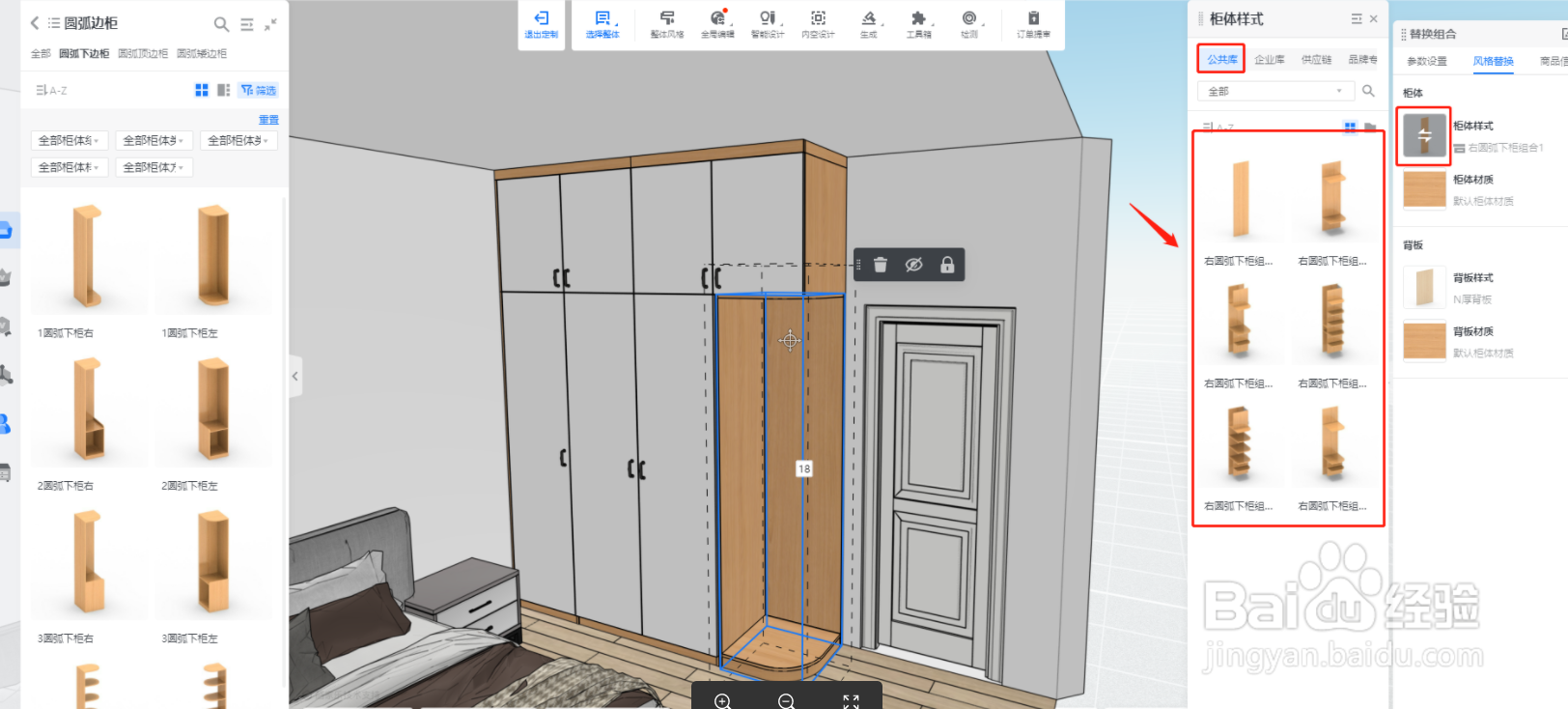Screen dimensions: 1568x709
Task: Select the 圆弧顶边柜 category tab
Action: tap(143, 53)
